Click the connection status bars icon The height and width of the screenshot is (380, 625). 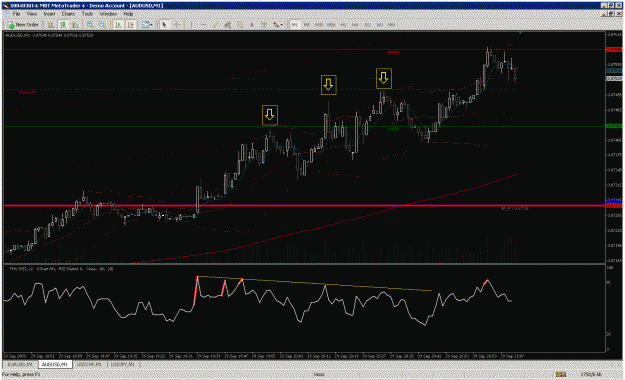[x=561, y=374]
